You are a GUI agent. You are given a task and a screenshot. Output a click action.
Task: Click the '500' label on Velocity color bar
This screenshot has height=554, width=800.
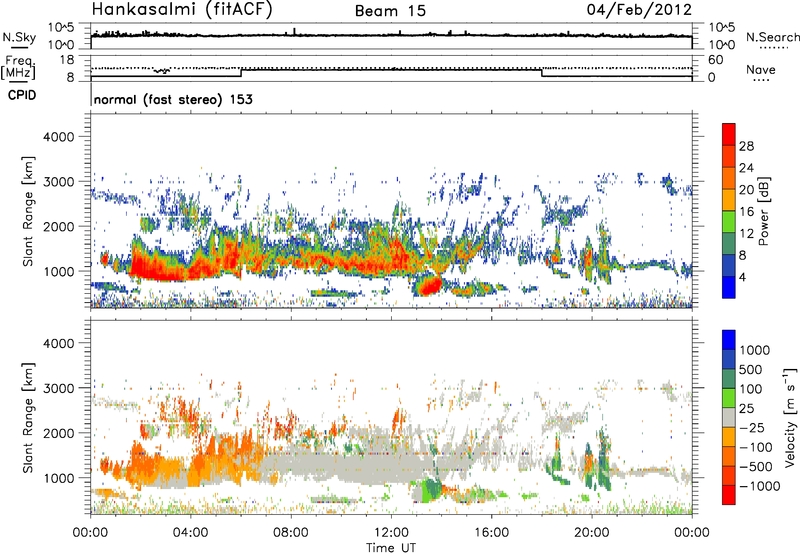[751, 370]
